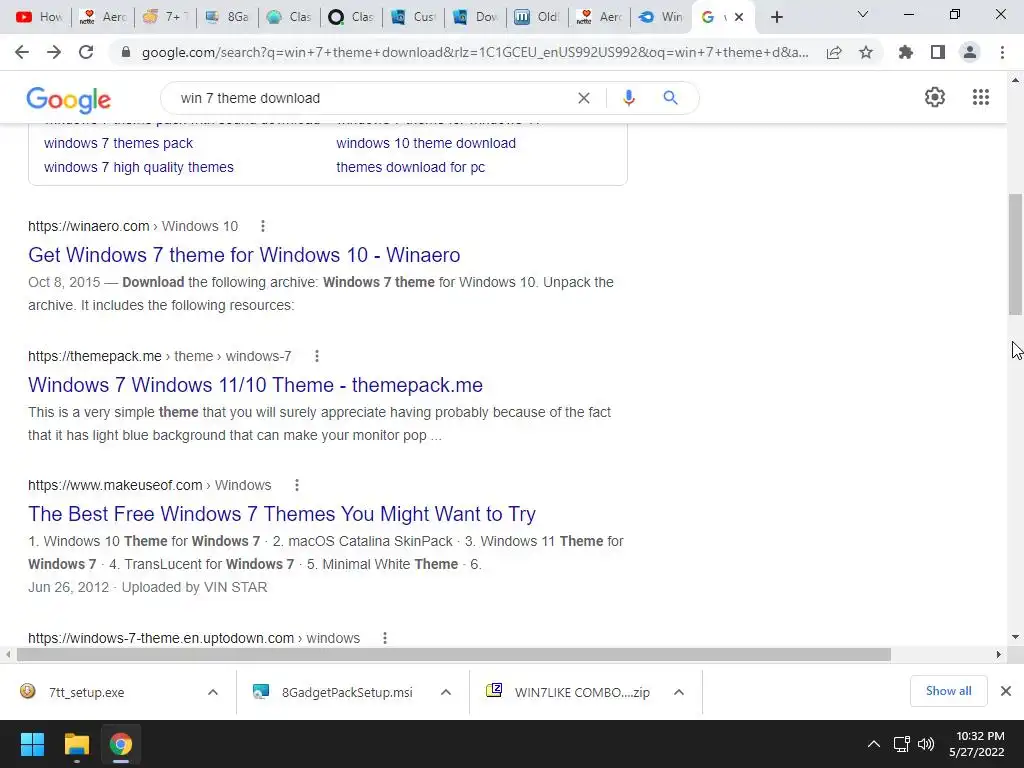Viewport: 1024px width, 768px height.
Task: Open more options for uptodown.com result
Action: tap(385, 638)
